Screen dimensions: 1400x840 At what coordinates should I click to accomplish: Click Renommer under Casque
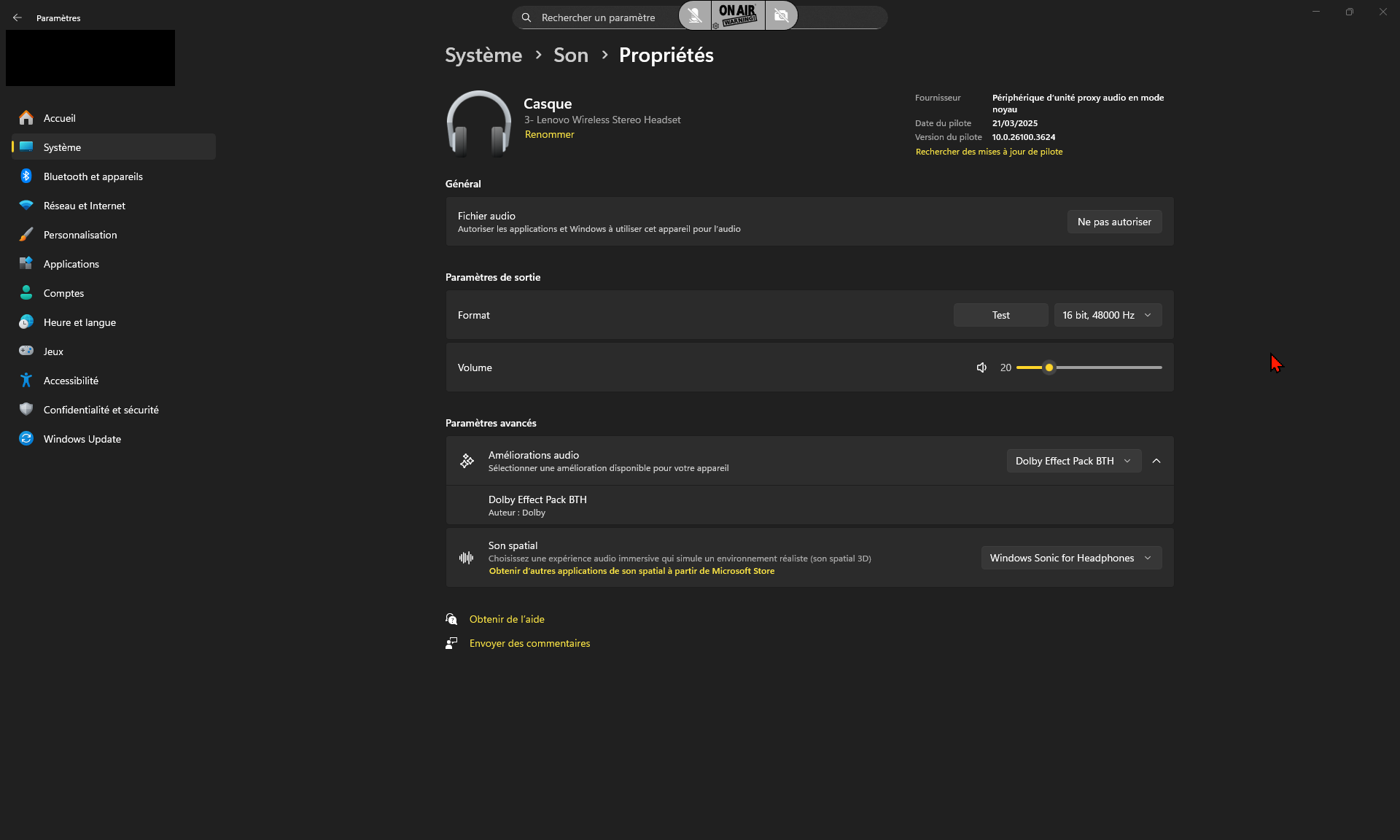coord(549,134)
